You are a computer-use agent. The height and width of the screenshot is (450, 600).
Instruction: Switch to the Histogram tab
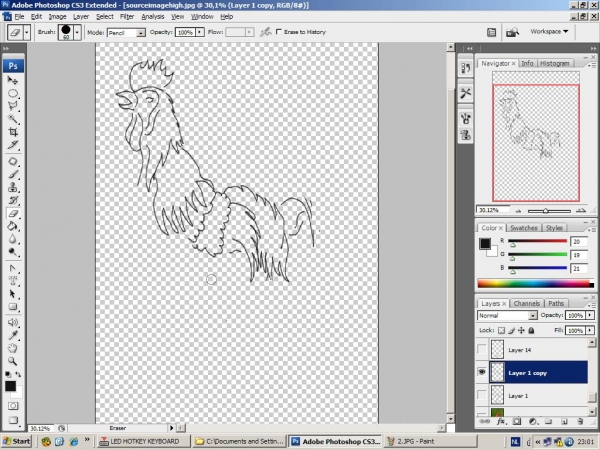pyautogui.click(x=554, y=64)
